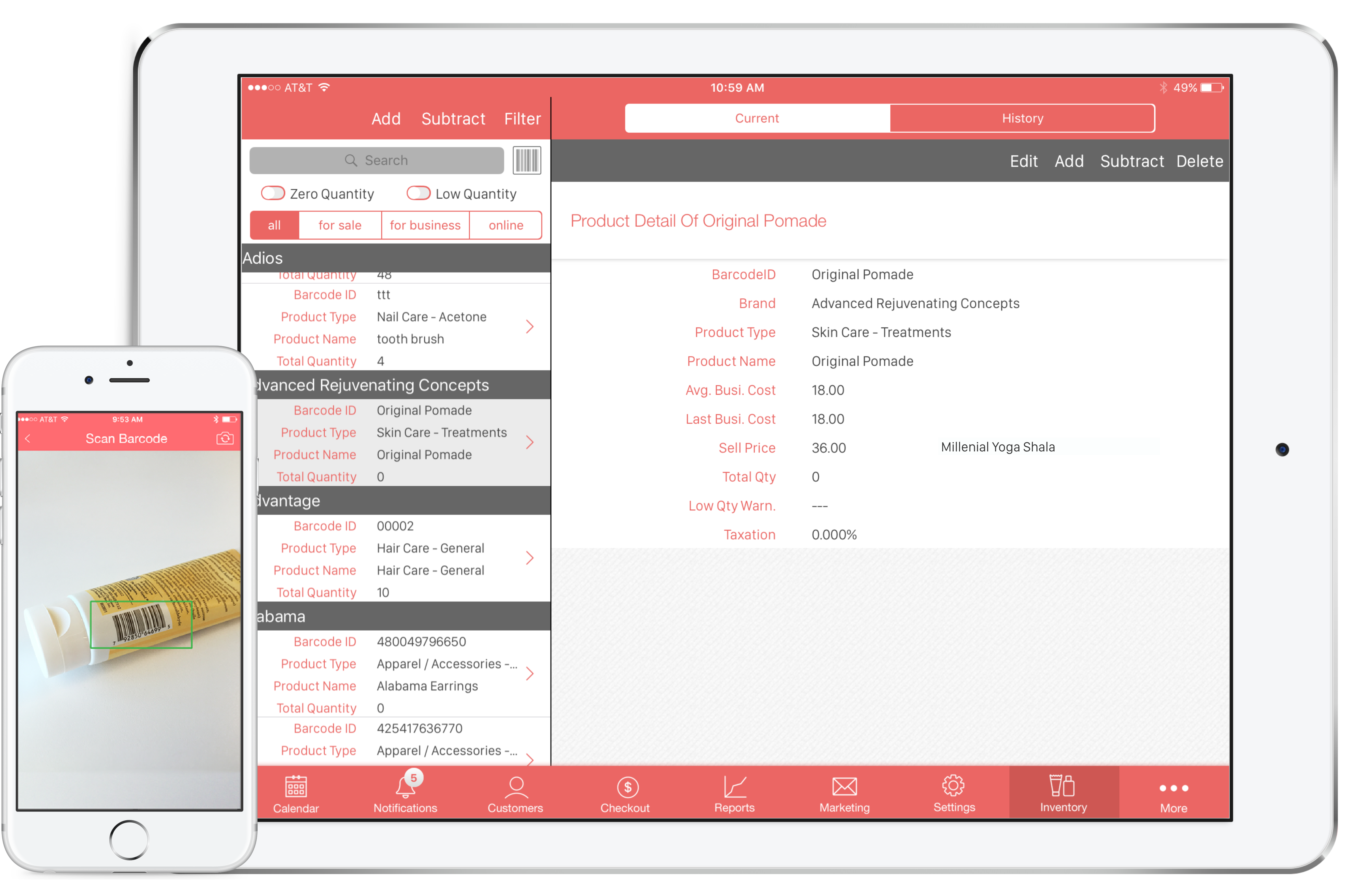This screenshot has height=896, width=1365.
Task: Tap Add in the inventory list header
Action: [386, 119]
